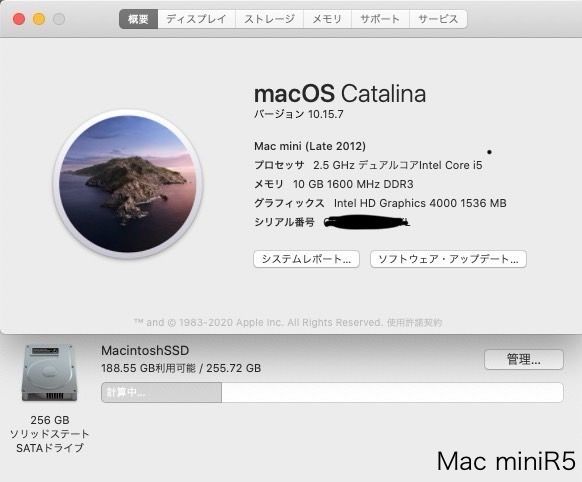This screenshot has height=482, width=582.
Task: Click the シリアル番号 serial number label
Action: 284,222
